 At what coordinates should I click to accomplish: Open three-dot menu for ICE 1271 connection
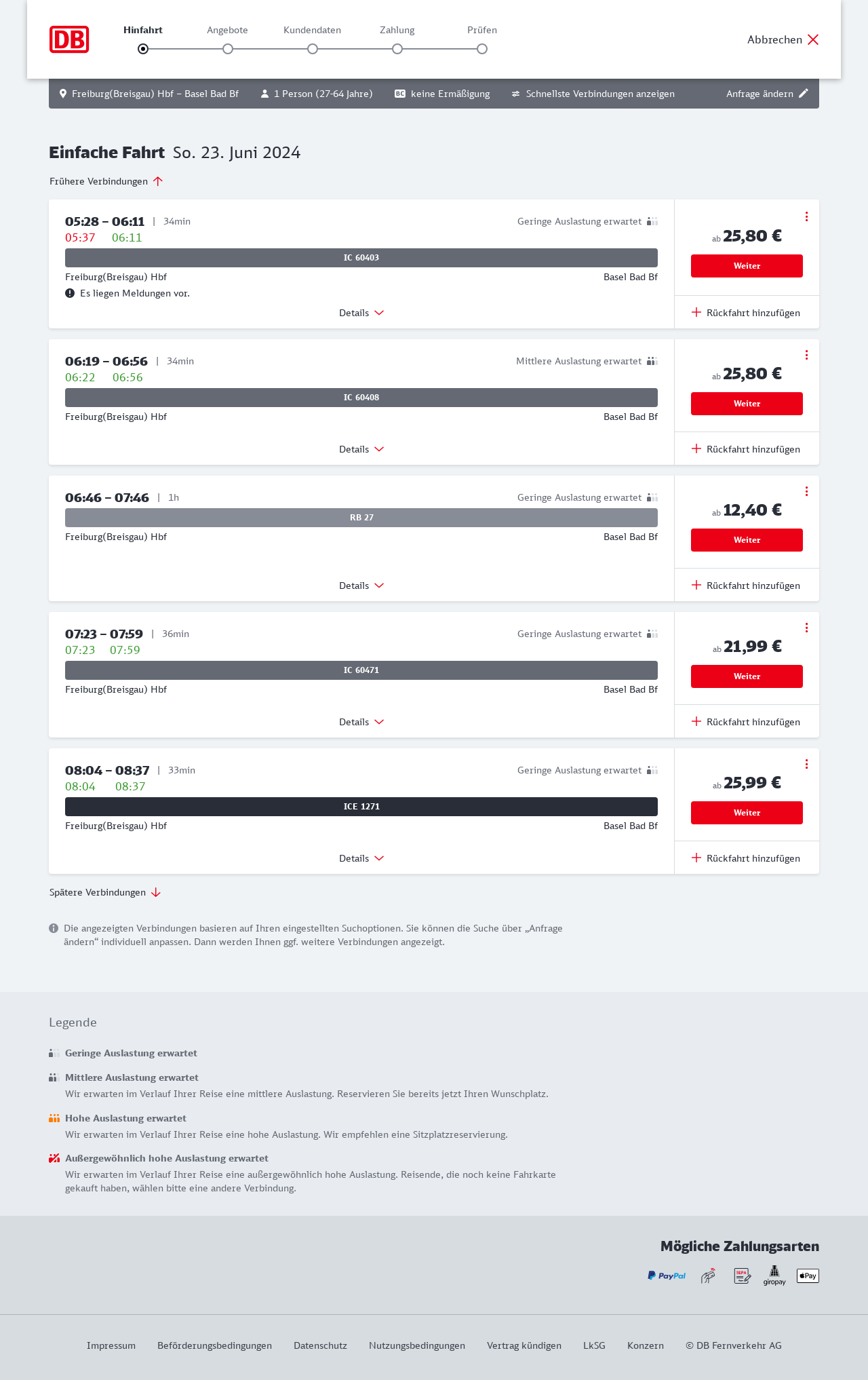[806, 764]
